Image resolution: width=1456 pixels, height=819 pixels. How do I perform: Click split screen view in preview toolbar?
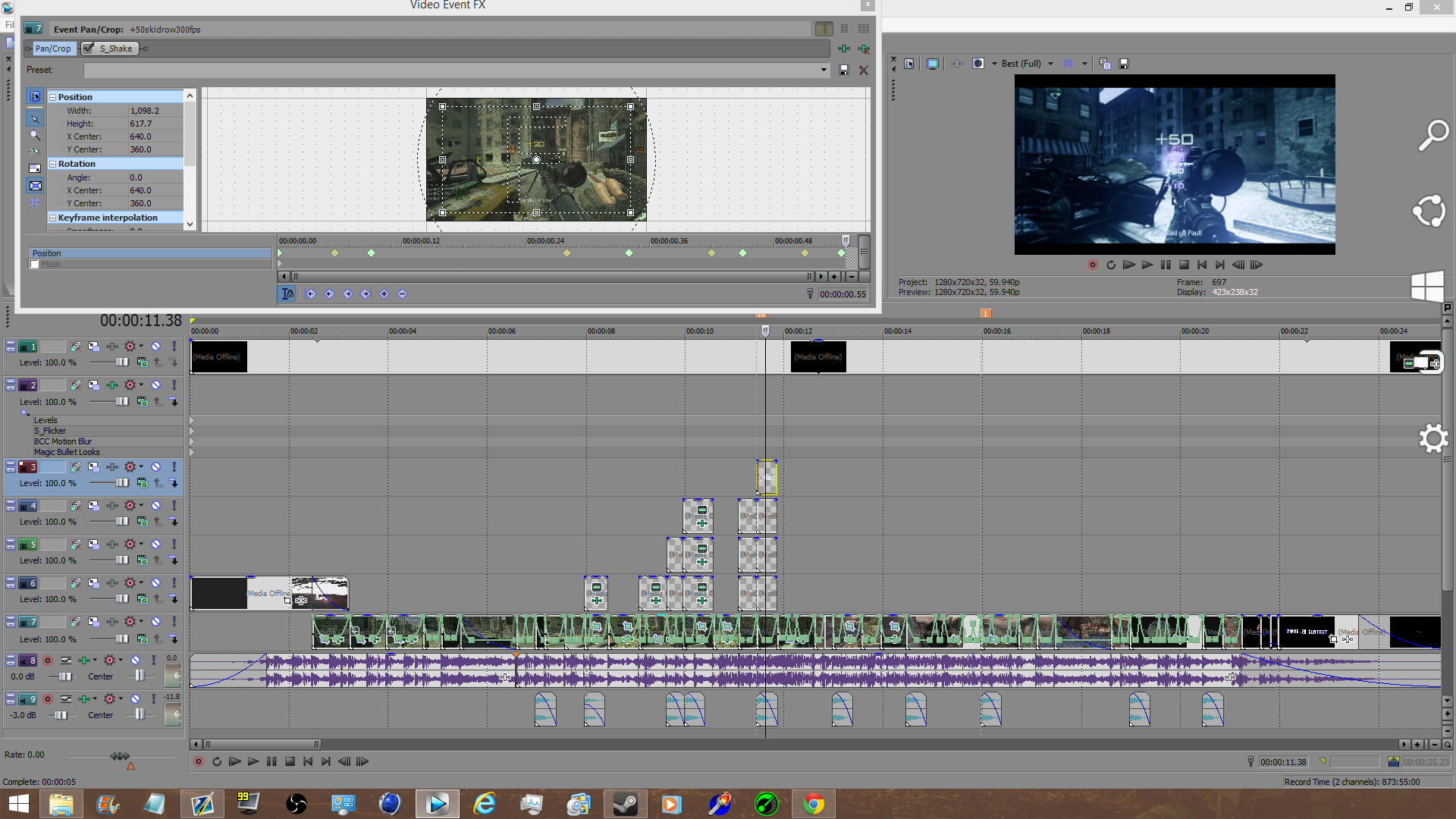coord(978,64)
